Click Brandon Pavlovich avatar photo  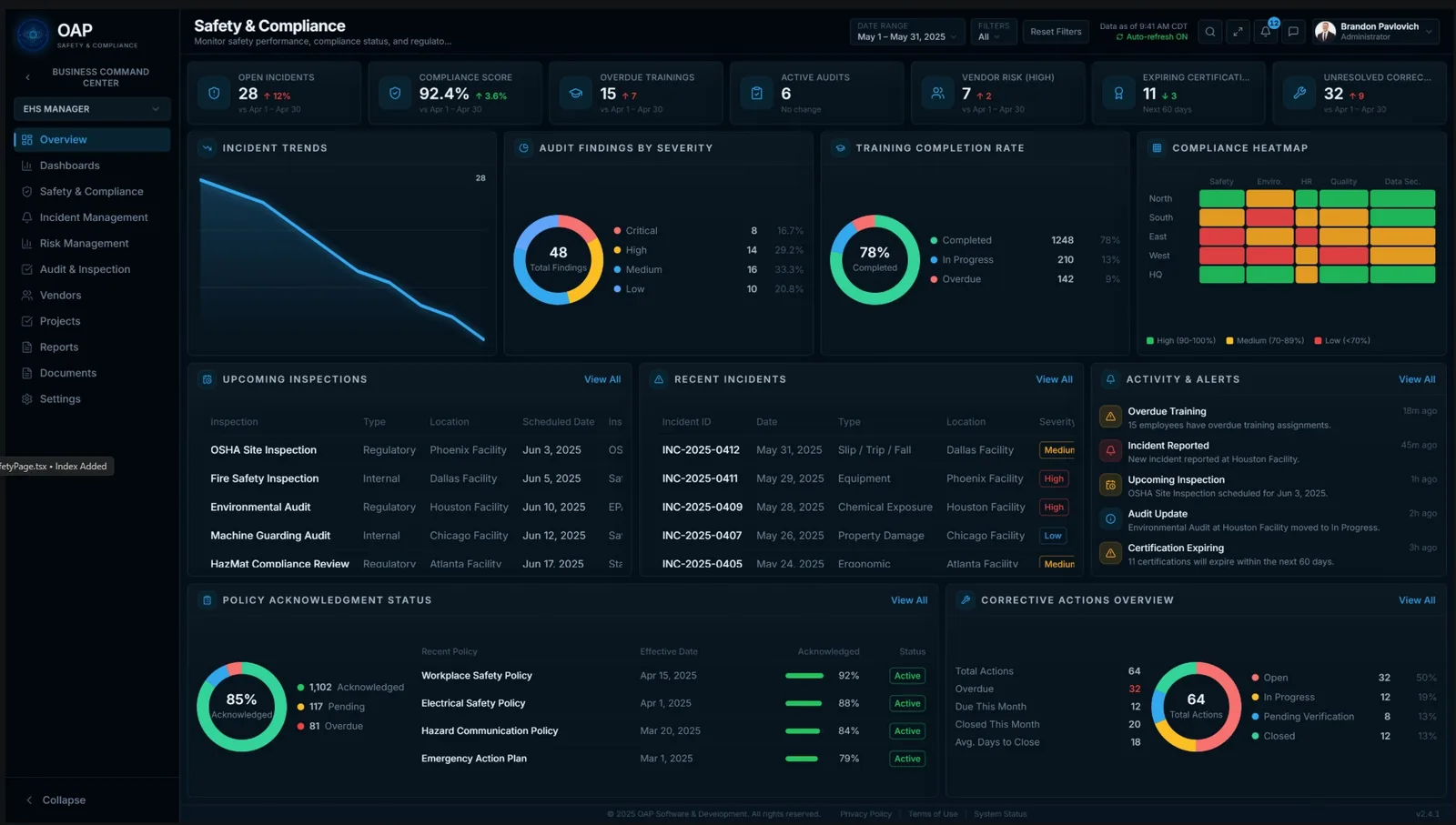coord(1325,32)
